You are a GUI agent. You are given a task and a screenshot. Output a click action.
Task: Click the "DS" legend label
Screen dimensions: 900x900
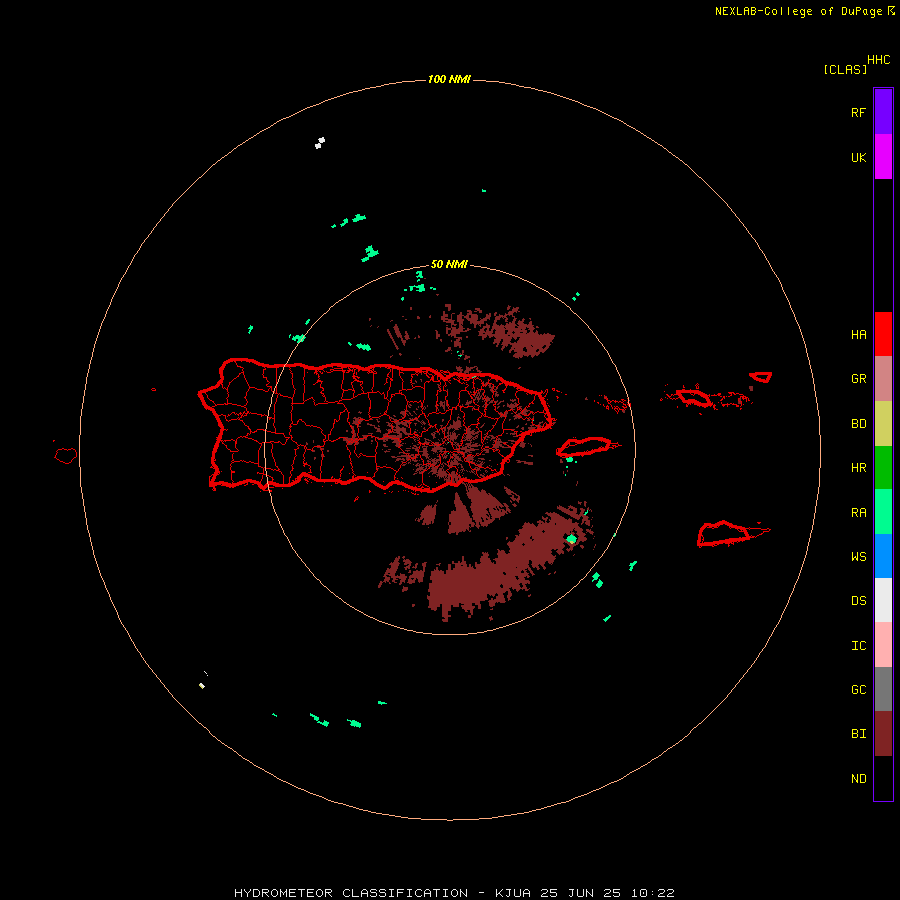pyautogui.click(x=858, y=601)
